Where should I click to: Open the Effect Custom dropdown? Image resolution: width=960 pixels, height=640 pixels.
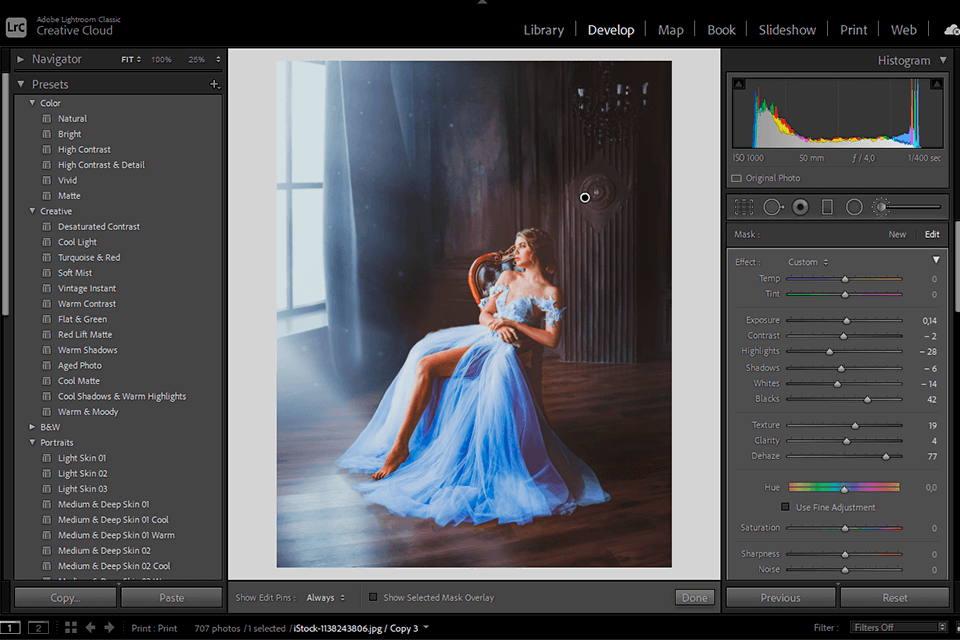(x=808, y=262)
